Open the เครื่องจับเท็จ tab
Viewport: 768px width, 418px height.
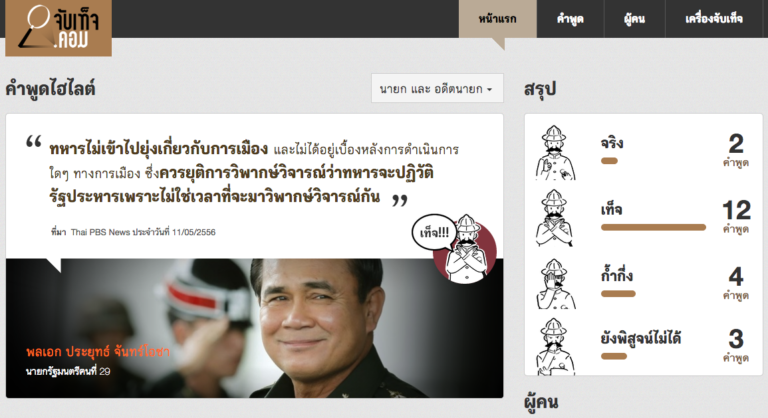(714, 19)
